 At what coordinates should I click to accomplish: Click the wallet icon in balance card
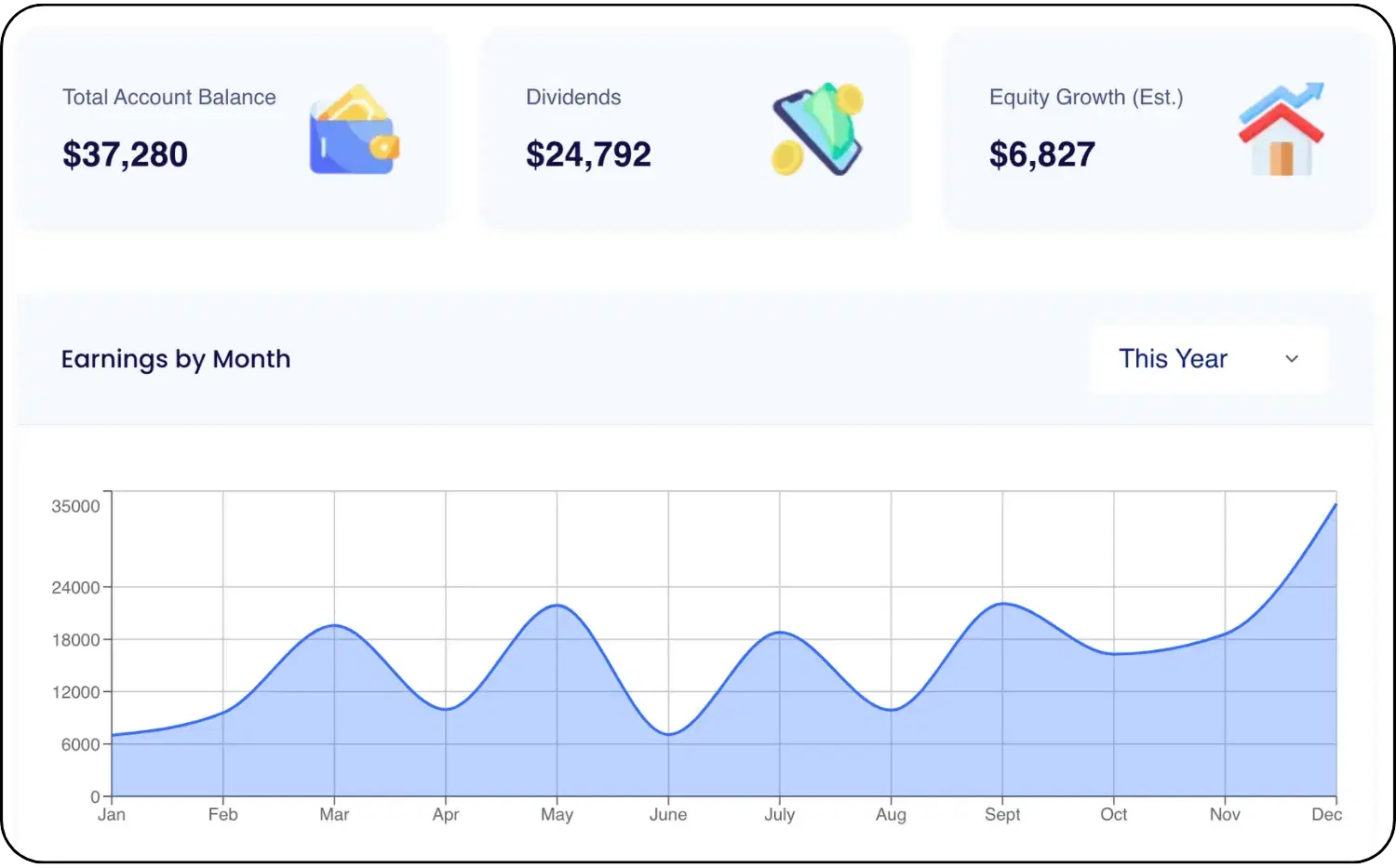(x=354, y=131)
